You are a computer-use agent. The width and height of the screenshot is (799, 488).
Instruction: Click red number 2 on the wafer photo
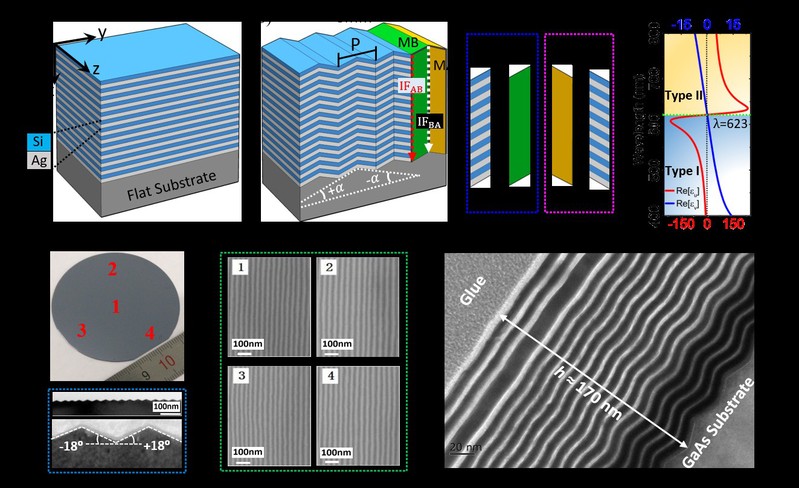click(113, 267)
